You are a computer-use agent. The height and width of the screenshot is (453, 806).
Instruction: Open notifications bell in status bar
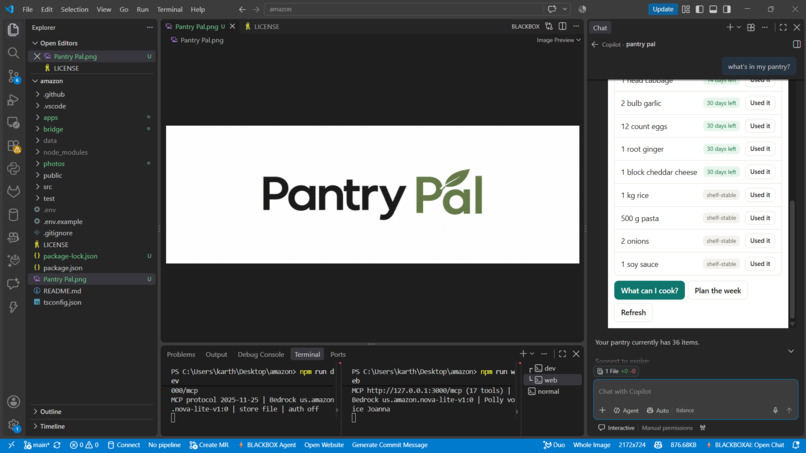click(x=796, y=445)
